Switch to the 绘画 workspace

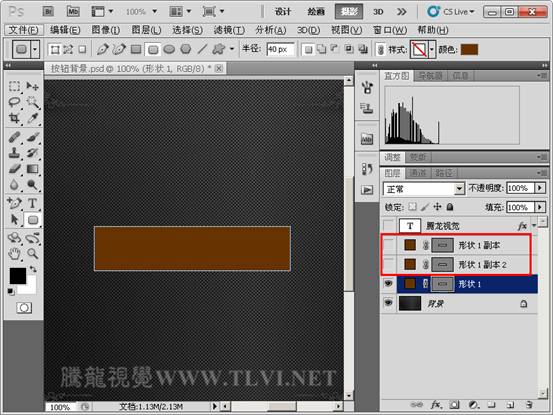[316, 12]
